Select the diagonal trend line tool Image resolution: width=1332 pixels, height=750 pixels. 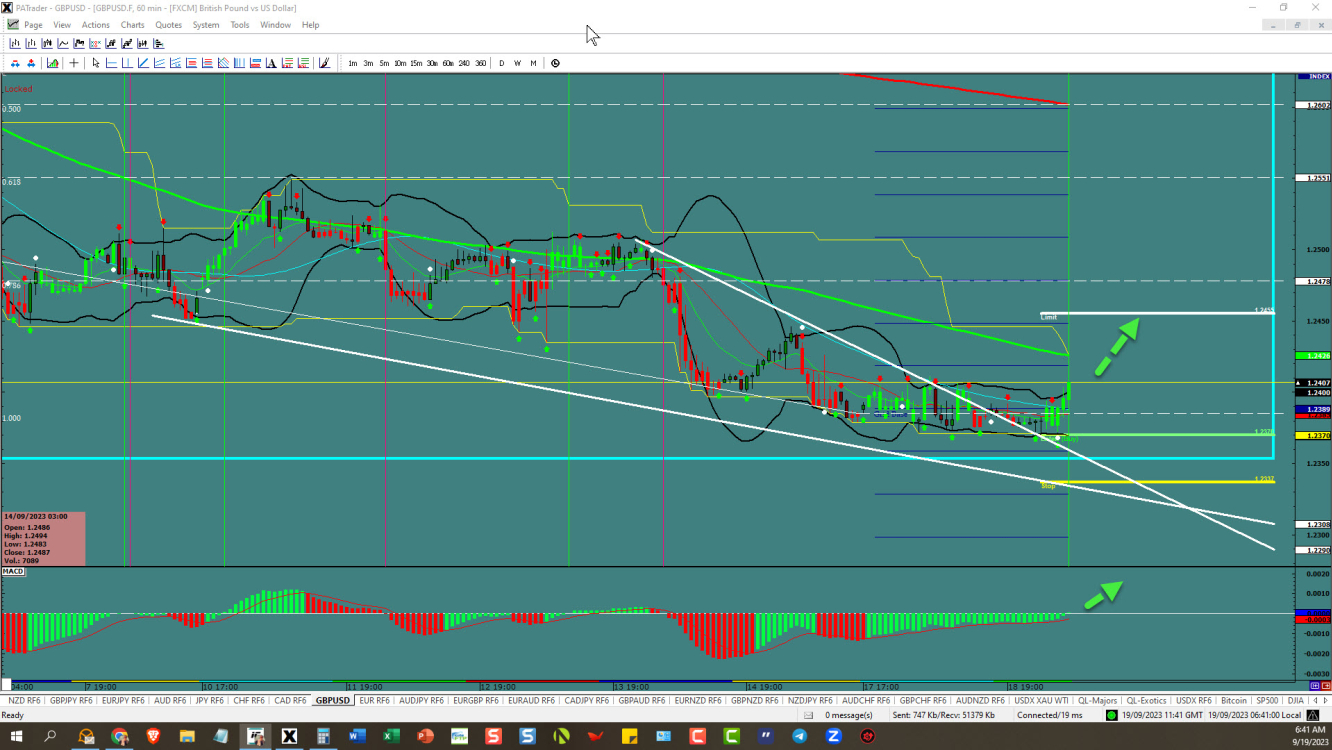143,63
